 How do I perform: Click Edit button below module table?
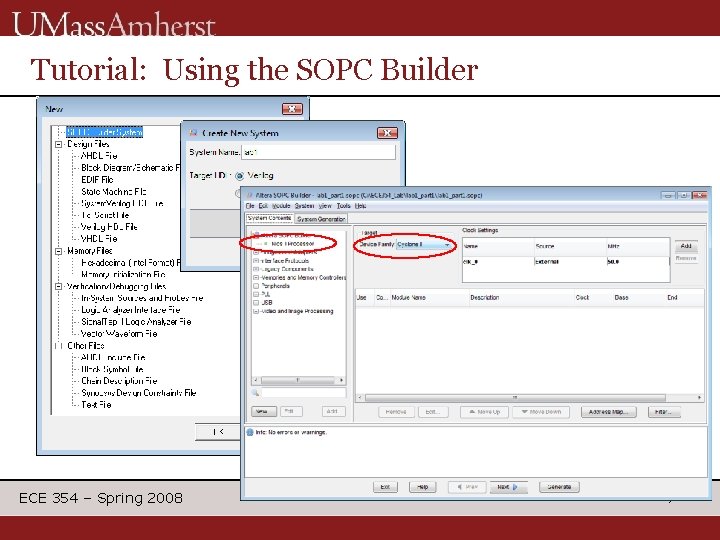(433, 412)
